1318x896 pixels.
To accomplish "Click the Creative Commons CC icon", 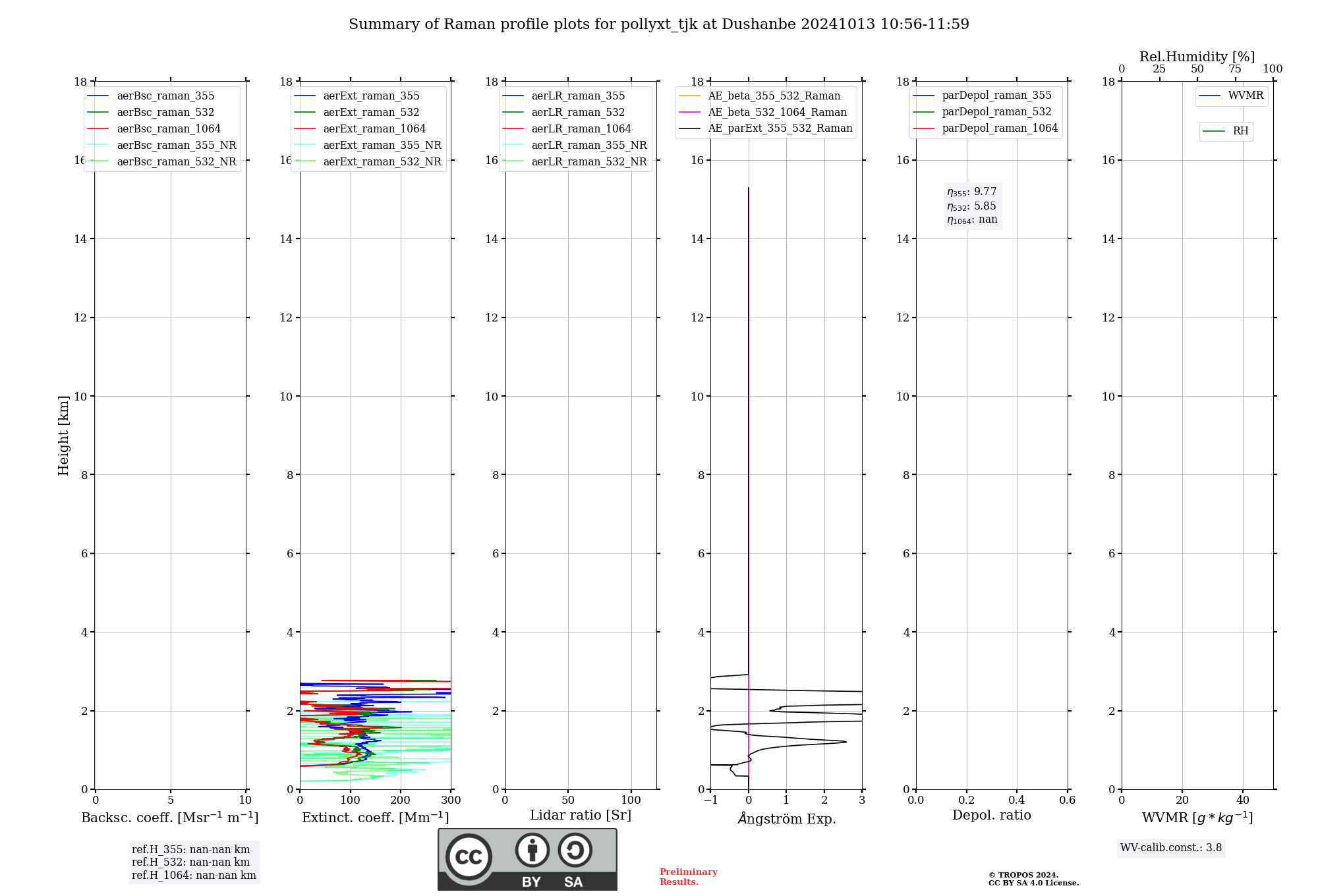I will [469, 856].
